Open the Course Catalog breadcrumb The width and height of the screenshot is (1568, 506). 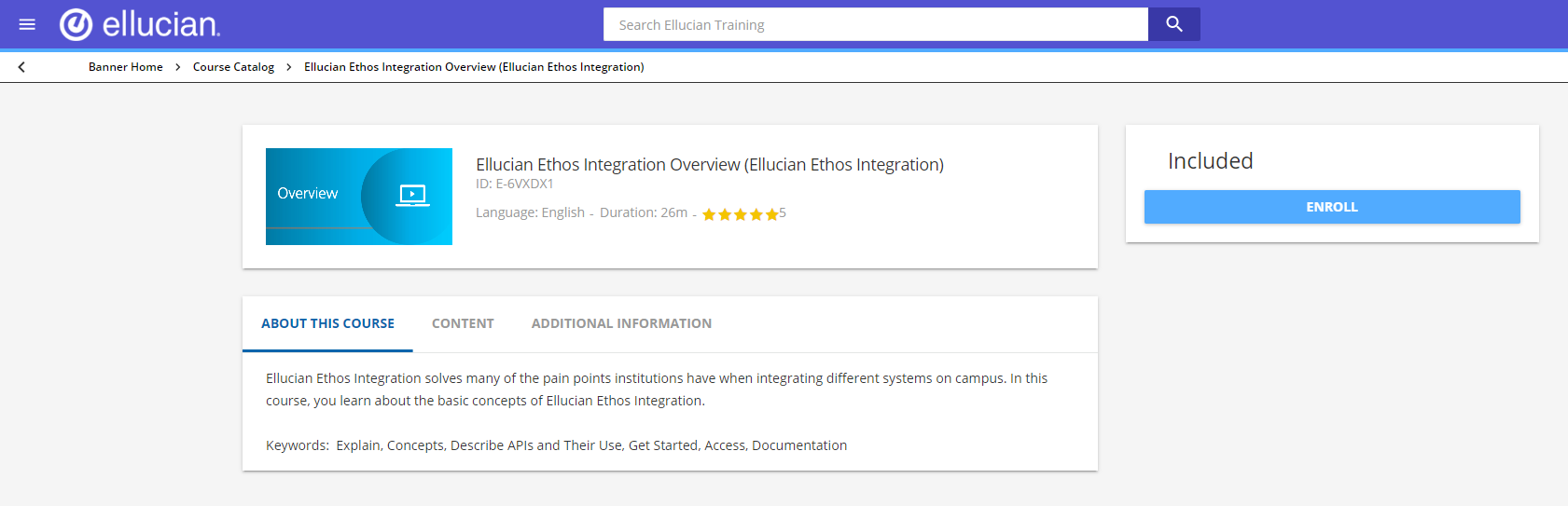click(x=233, y=67)
